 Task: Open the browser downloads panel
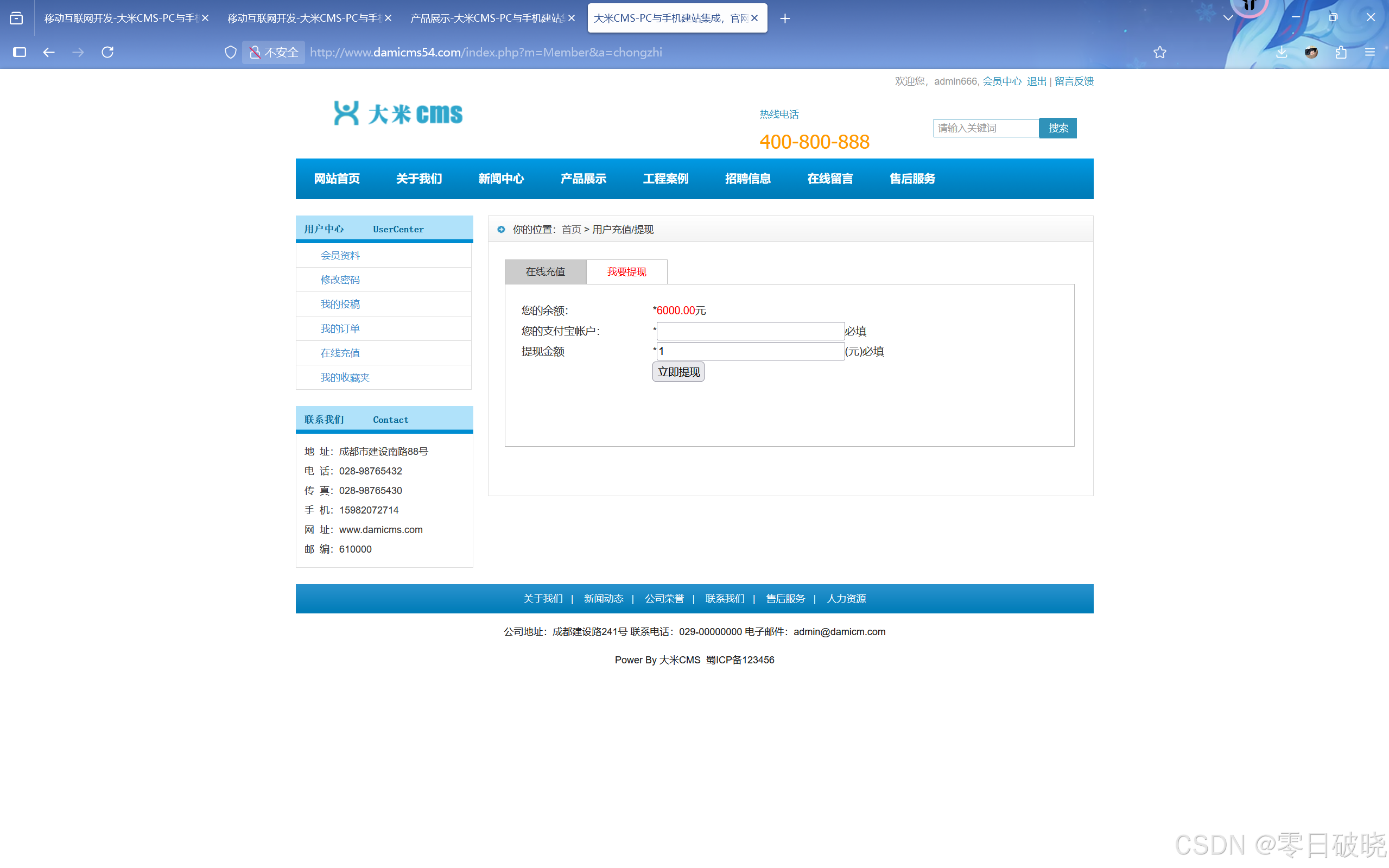(x=1281, y=52)
